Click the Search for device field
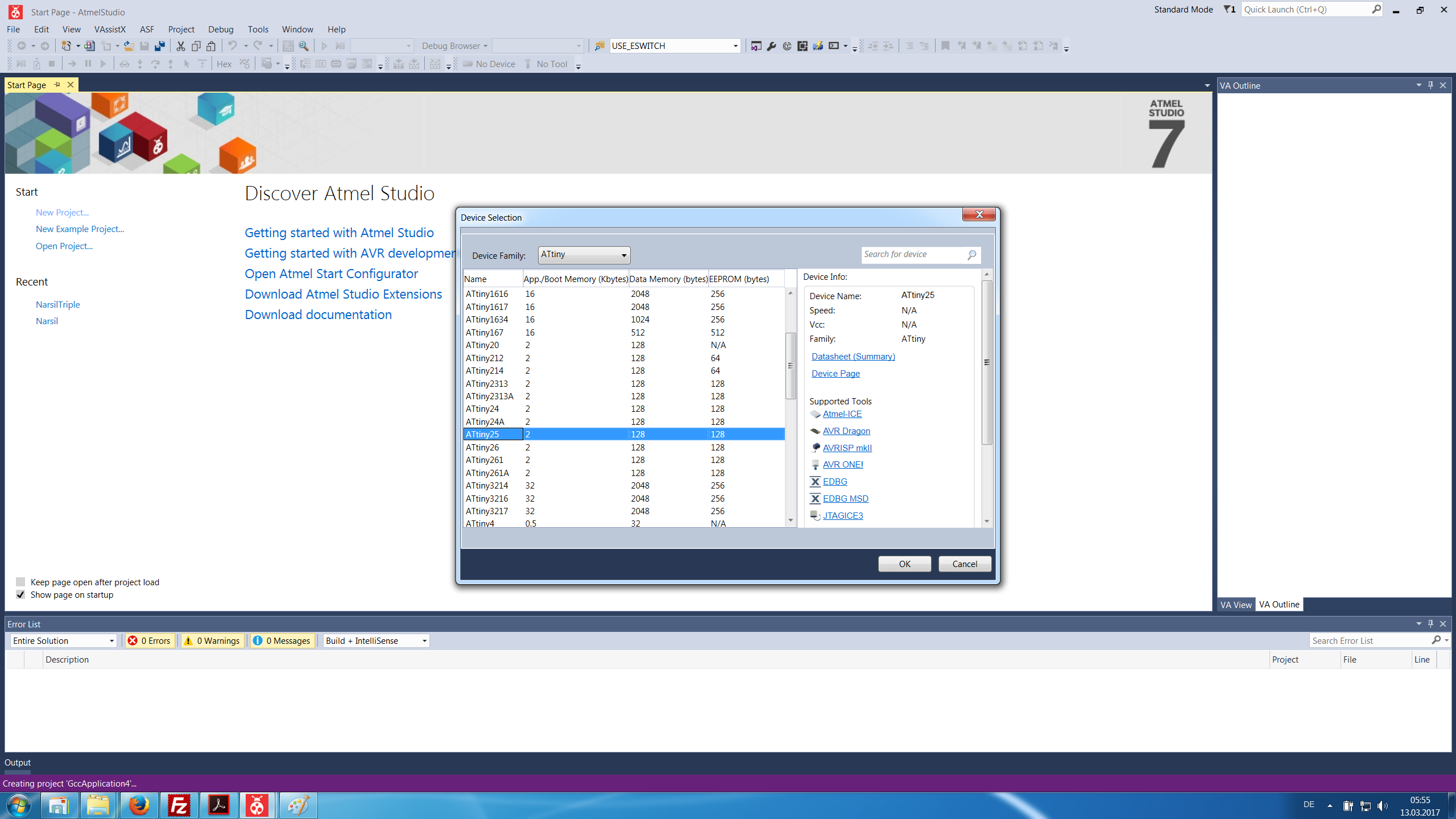1456x819 pixels. 913,255
